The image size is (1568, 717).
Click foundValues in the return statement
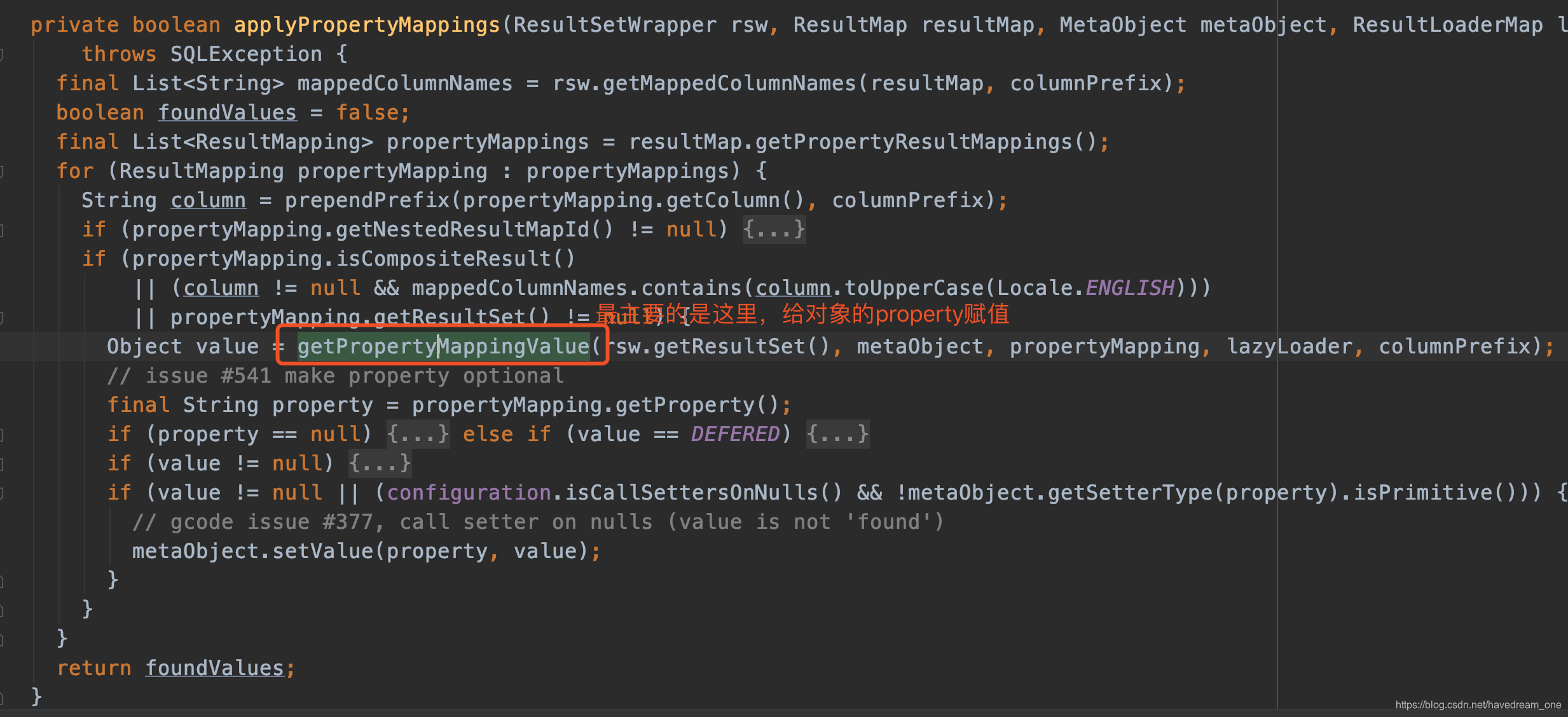214,668
